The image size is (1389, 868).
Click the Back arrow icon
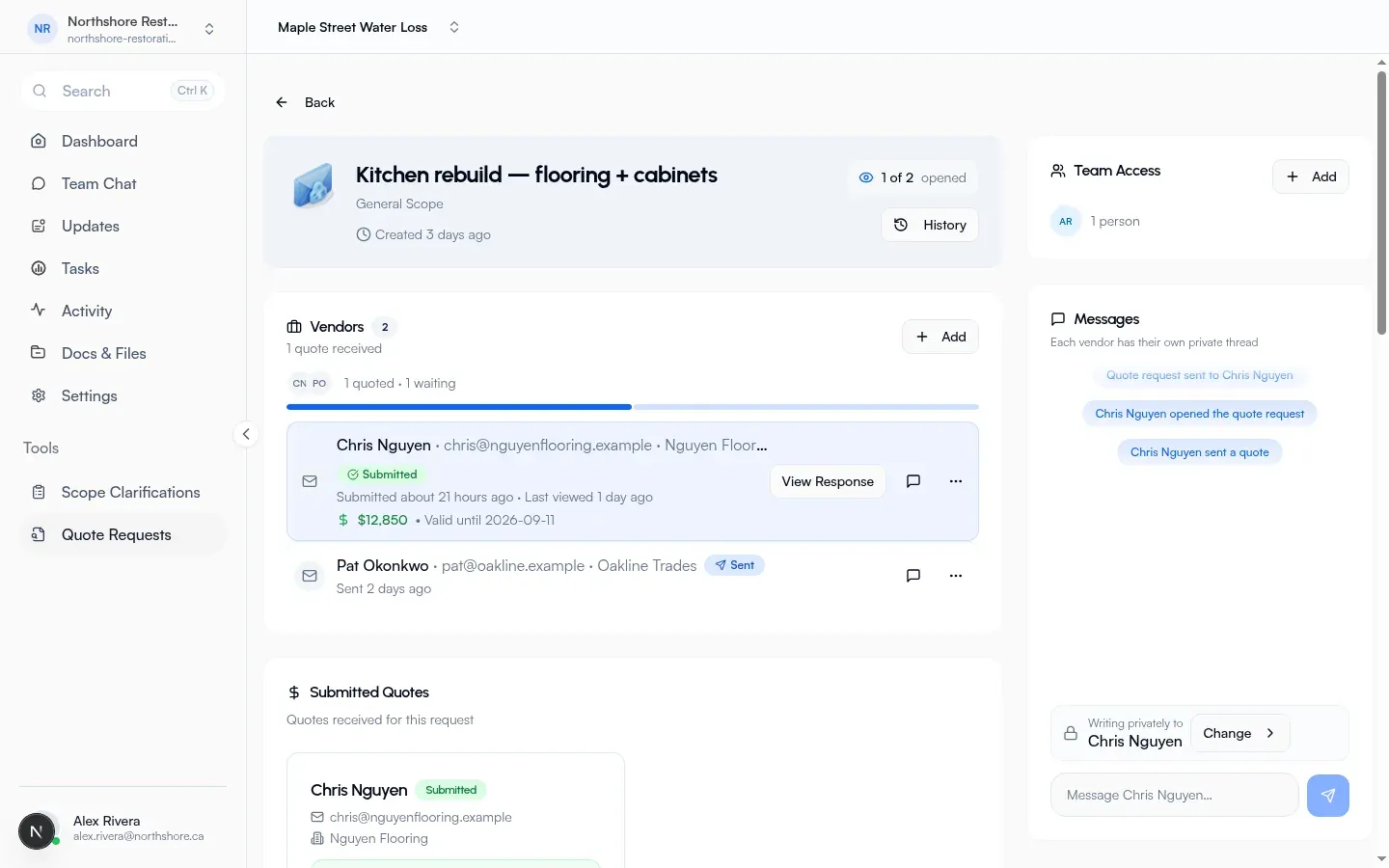pos(282,102)
